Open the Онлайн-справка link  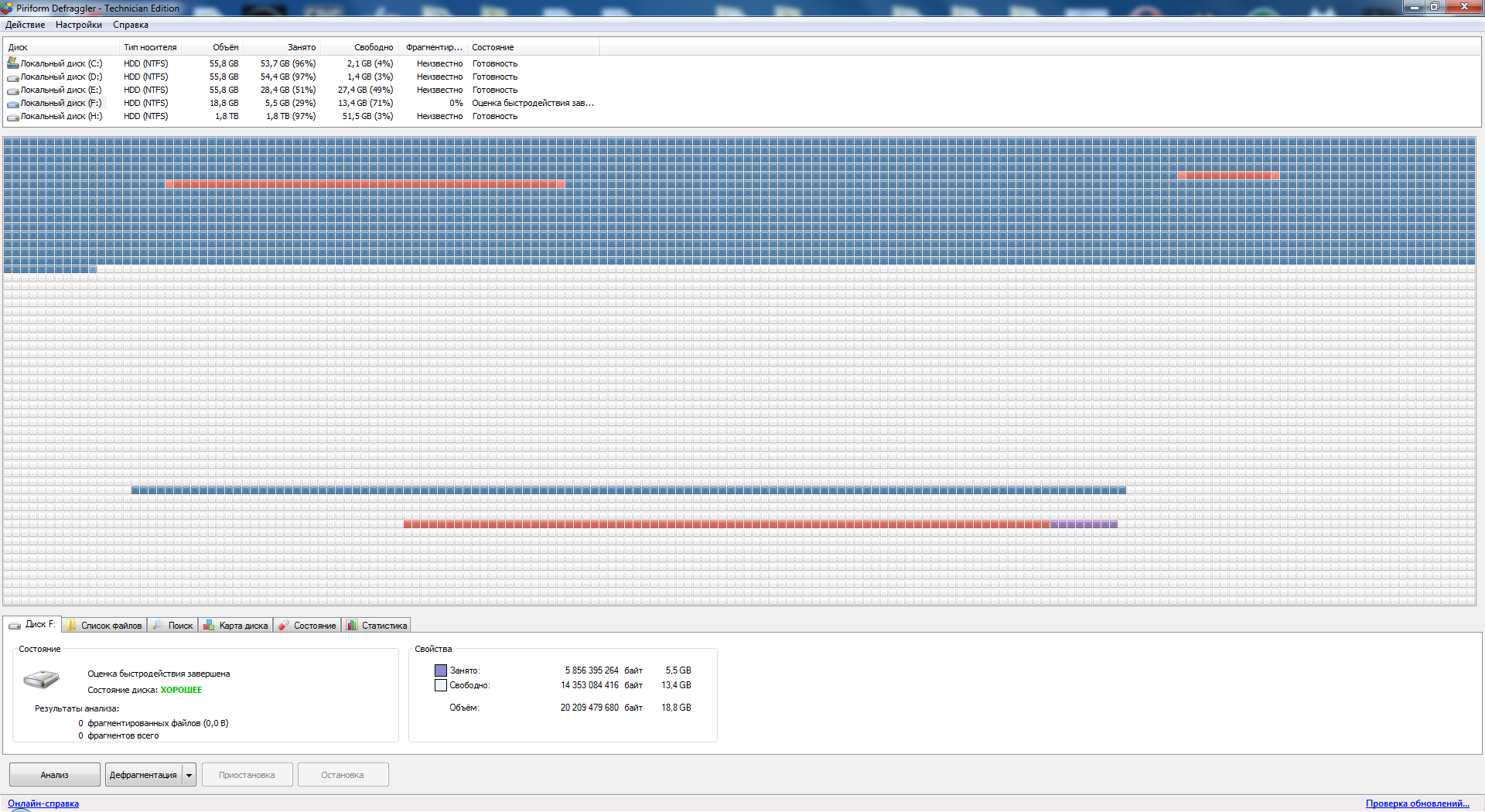[x=43, y=803]
